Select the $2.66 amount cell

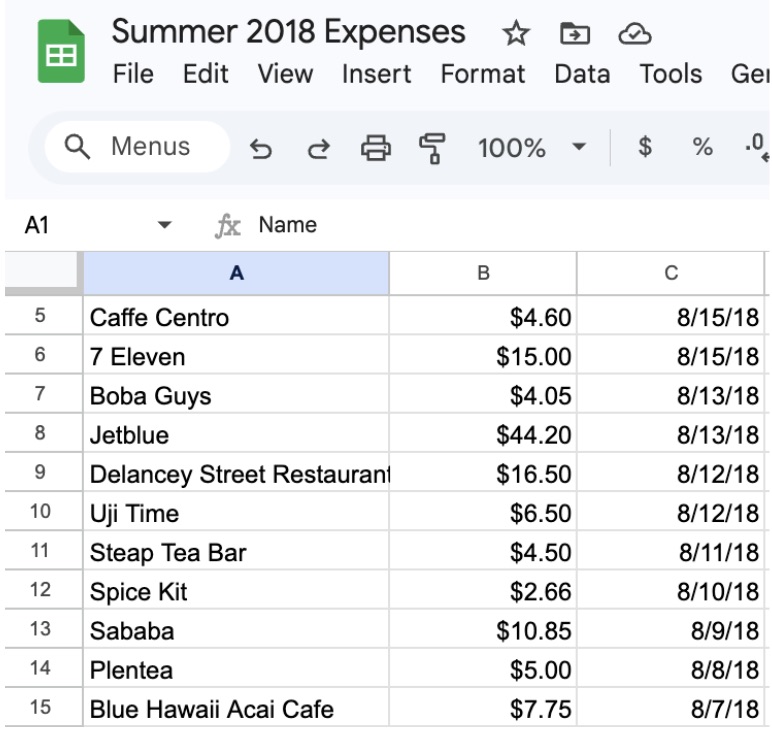(483, 590)
